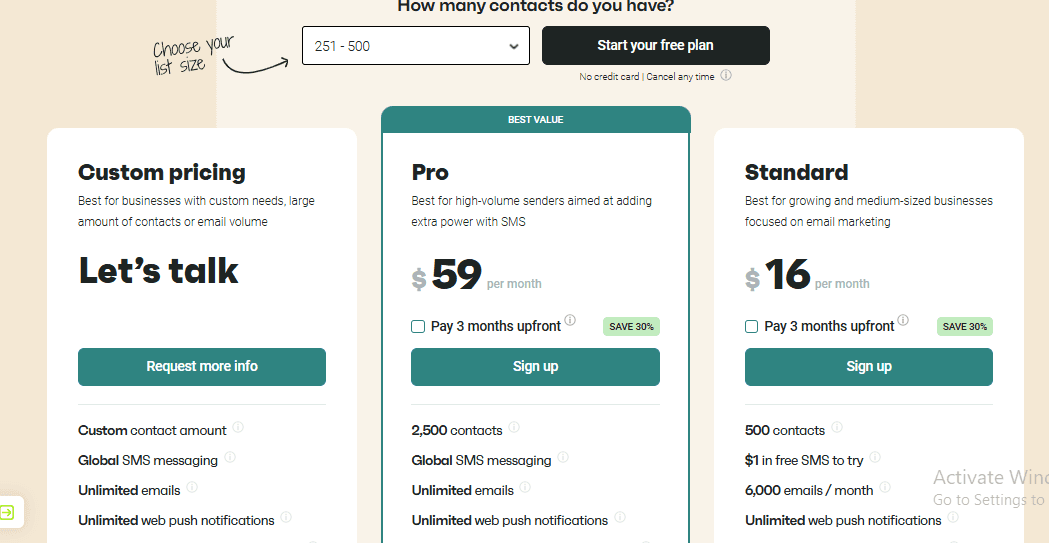Sign up for the Standard plan
This screenshot has height=543, width=1049.
pyautogui.click(x=868, y=366)
